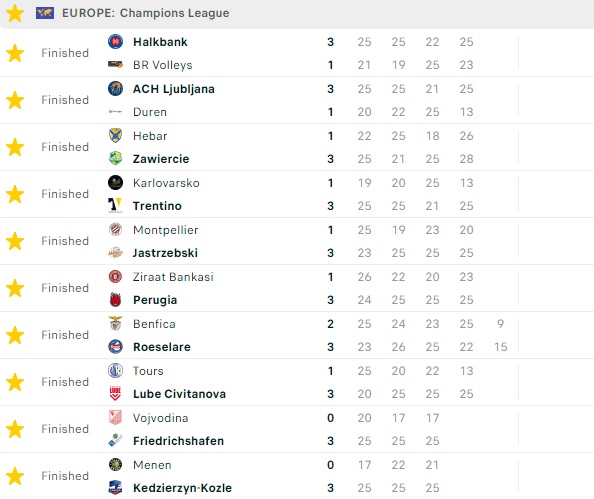This screenshot has width=594, height=499.
Task: Click the Benfica eagle logo
Action: (115, 324)
